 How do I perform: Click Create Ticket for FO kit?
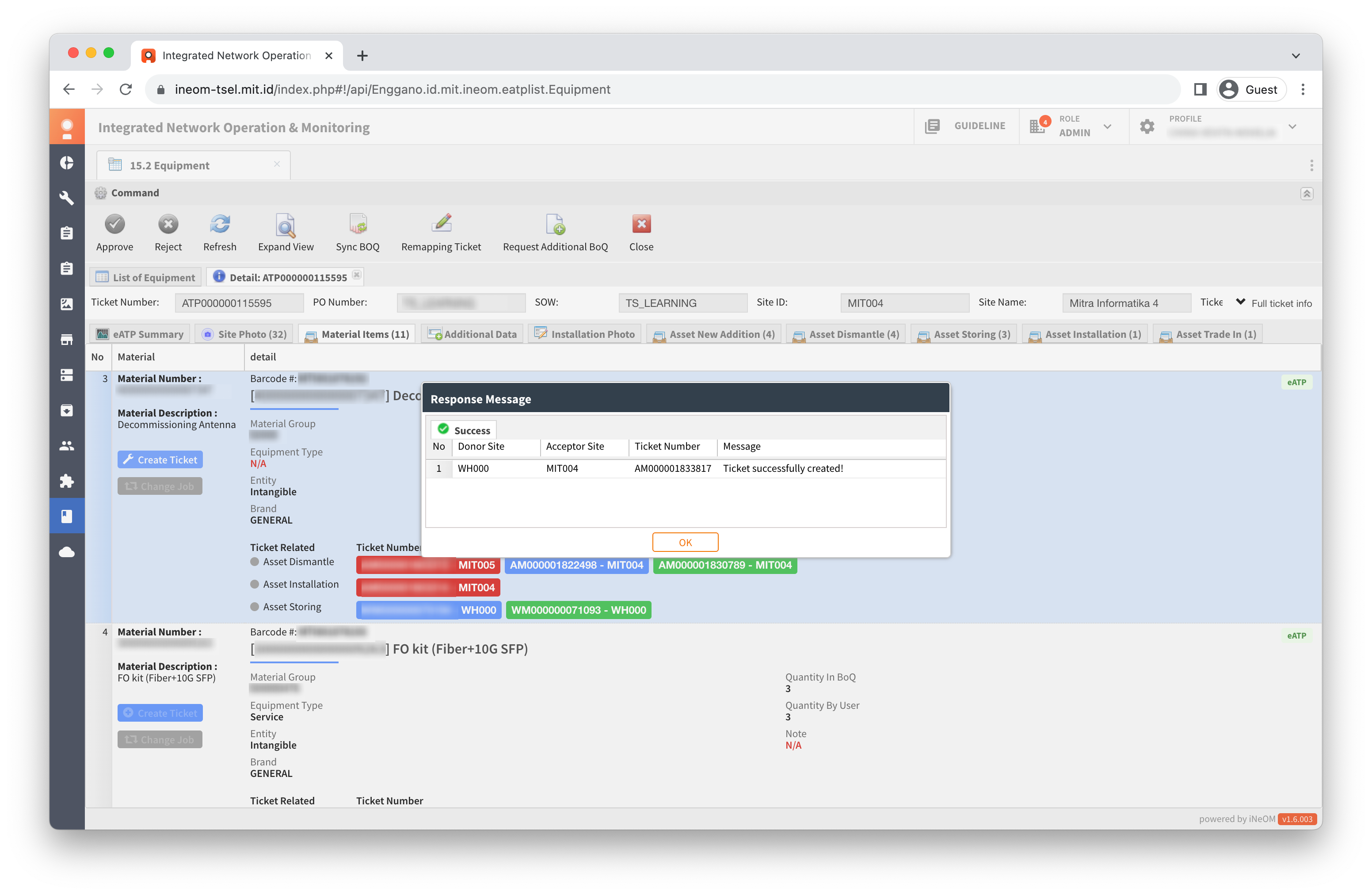coord(160,713)
